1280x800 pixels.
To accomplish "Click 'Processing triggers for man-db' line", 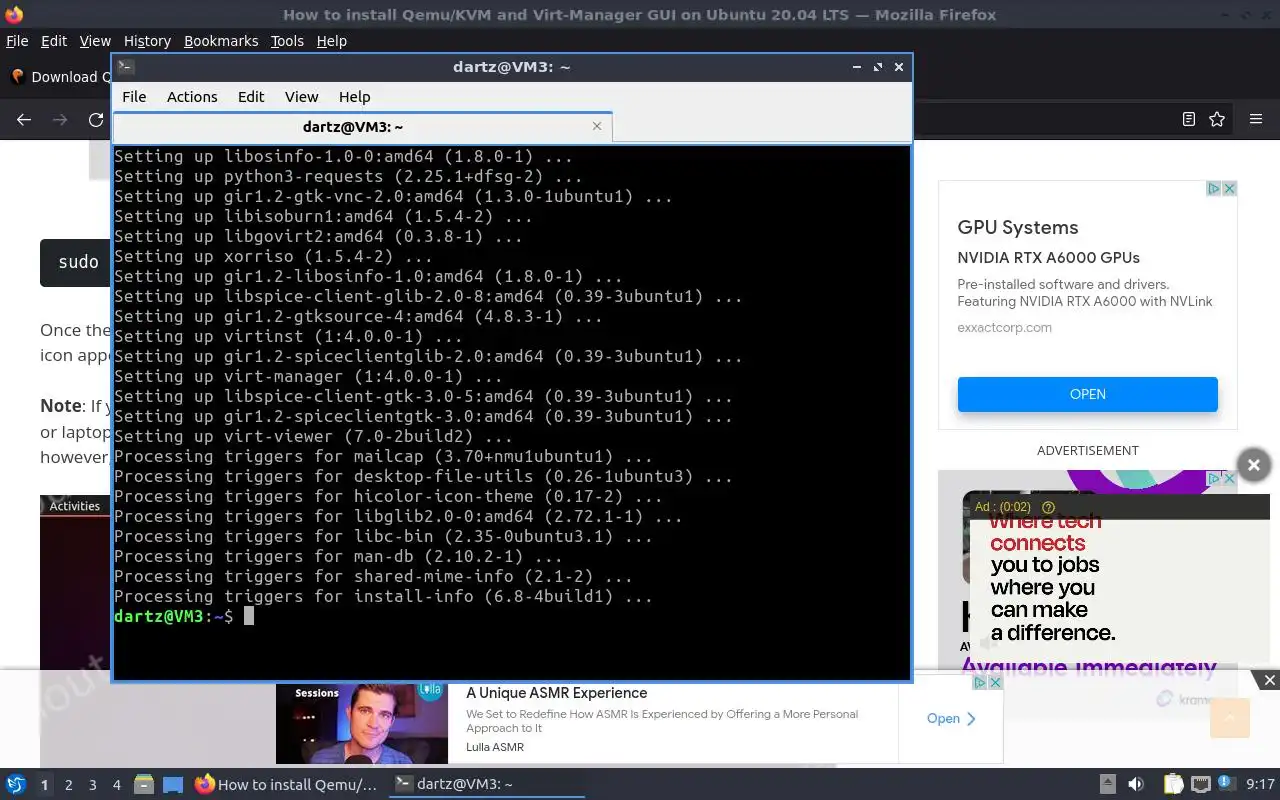I will pos(338,556).
